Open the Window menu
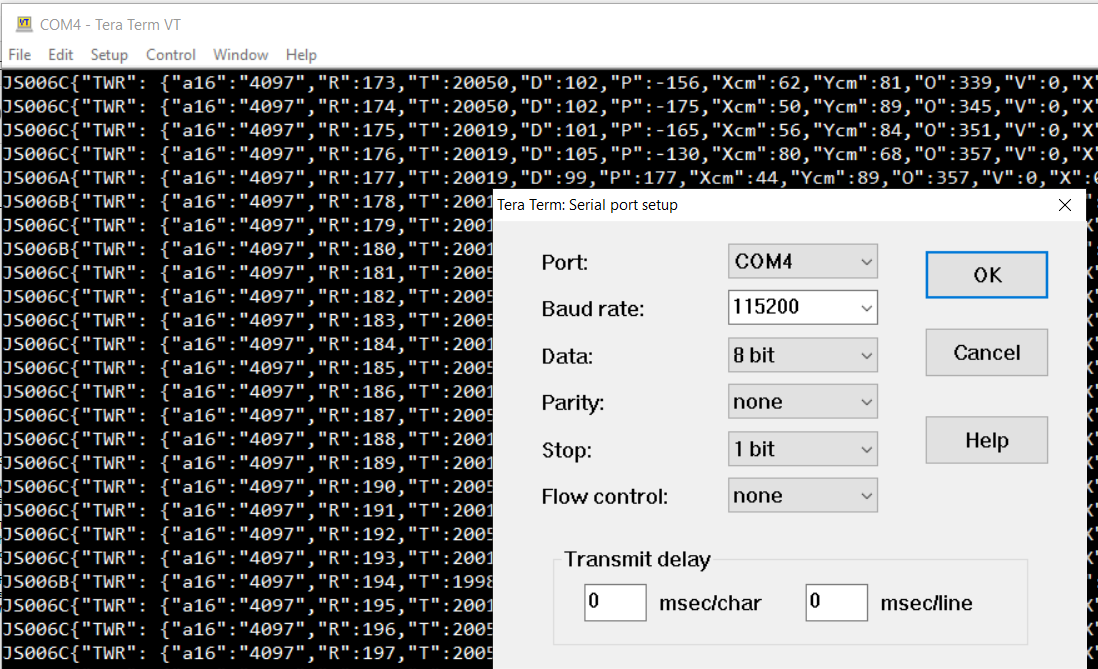1098x669 pixels. pos(240,55)
